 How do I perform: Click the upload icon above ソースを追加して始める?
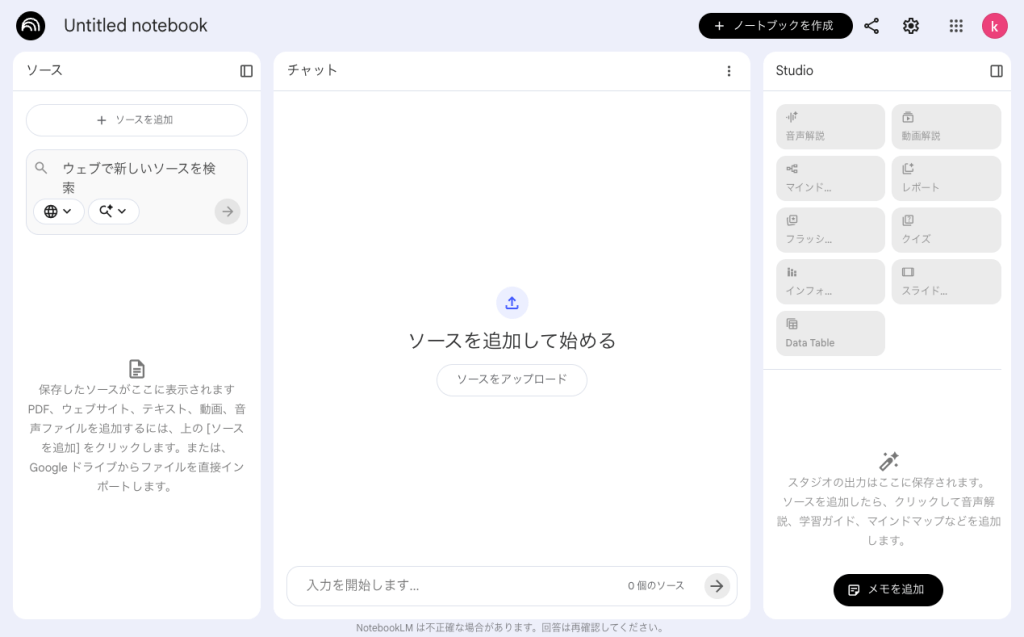click(512, 302)
